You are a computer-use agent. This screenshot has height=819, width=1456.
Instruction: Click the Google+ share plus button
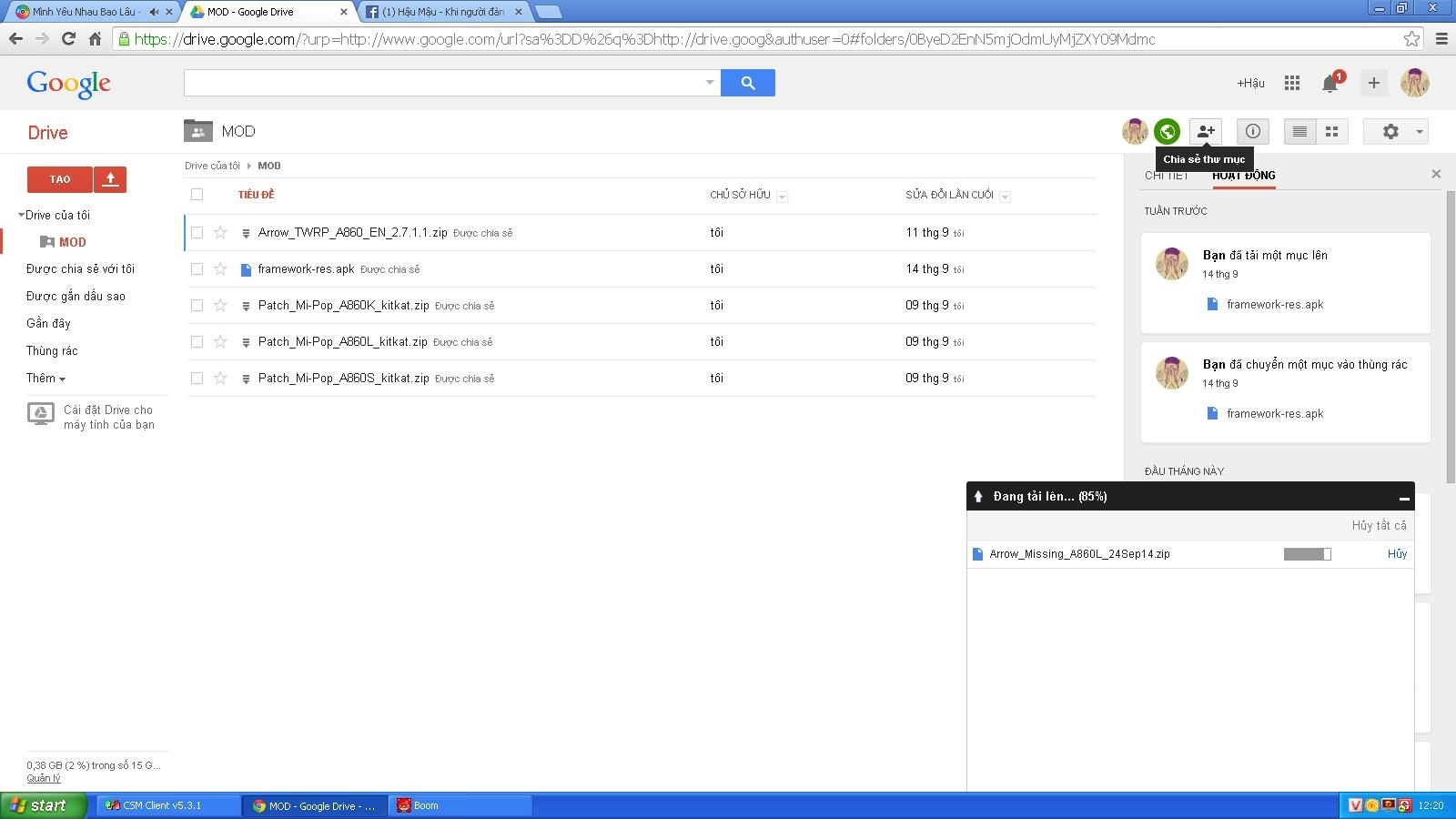[x=1374, y=83]
